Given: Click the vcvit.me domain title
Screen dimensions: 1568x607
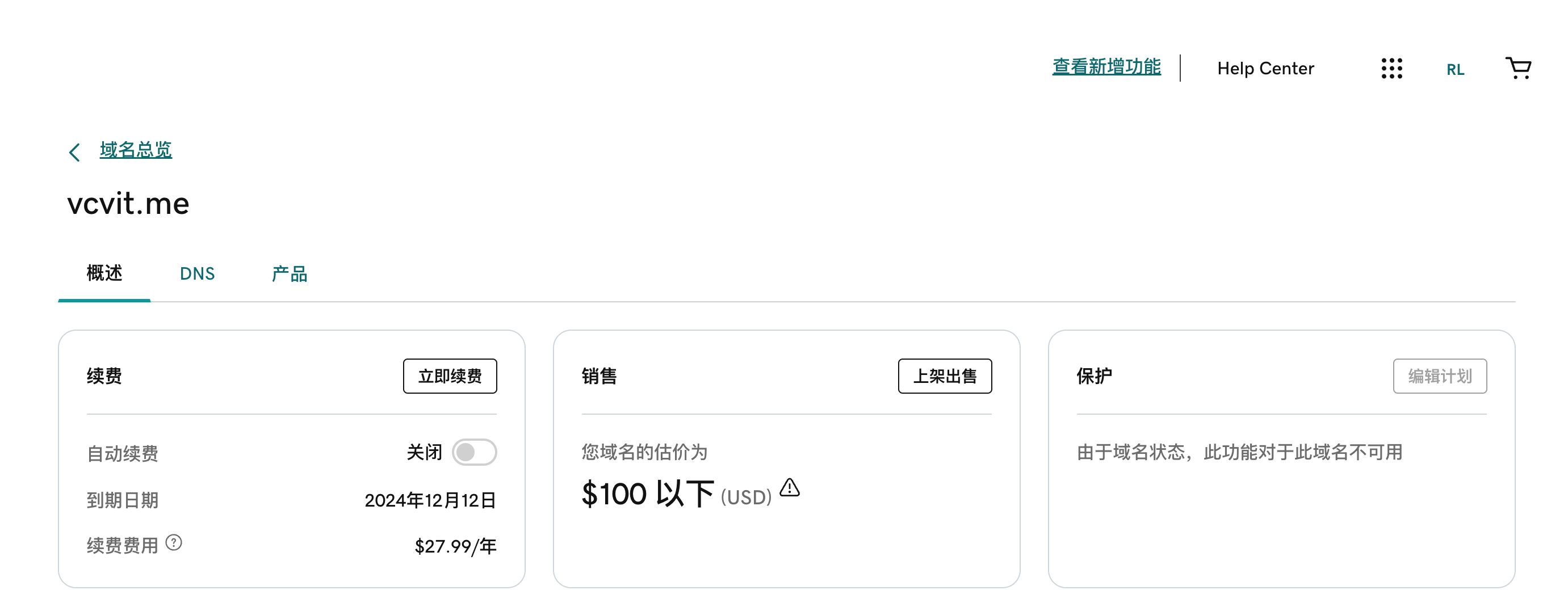Looking at the screenshot, I should [x=128, y=203].
